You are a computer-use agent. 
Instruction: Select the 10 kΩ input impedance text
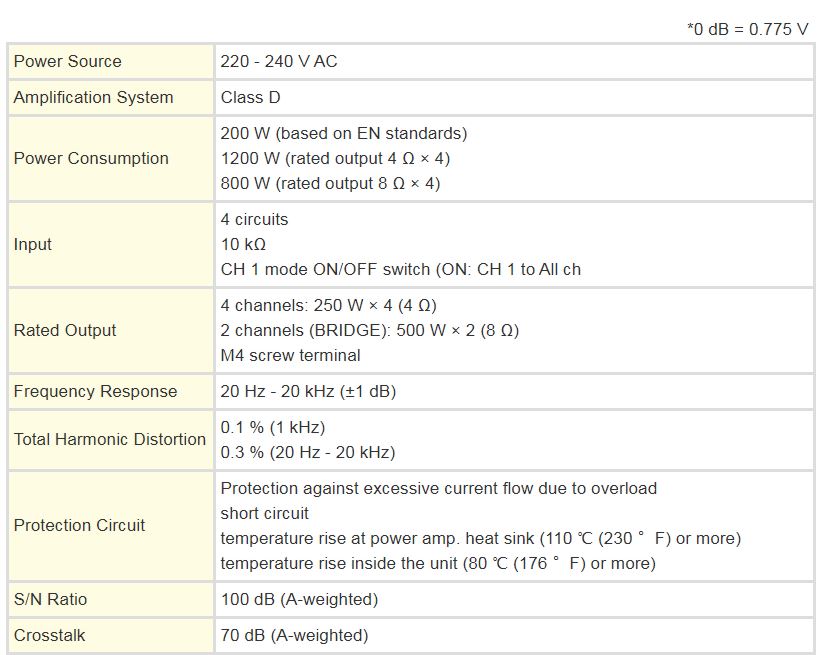click(243, 244)
